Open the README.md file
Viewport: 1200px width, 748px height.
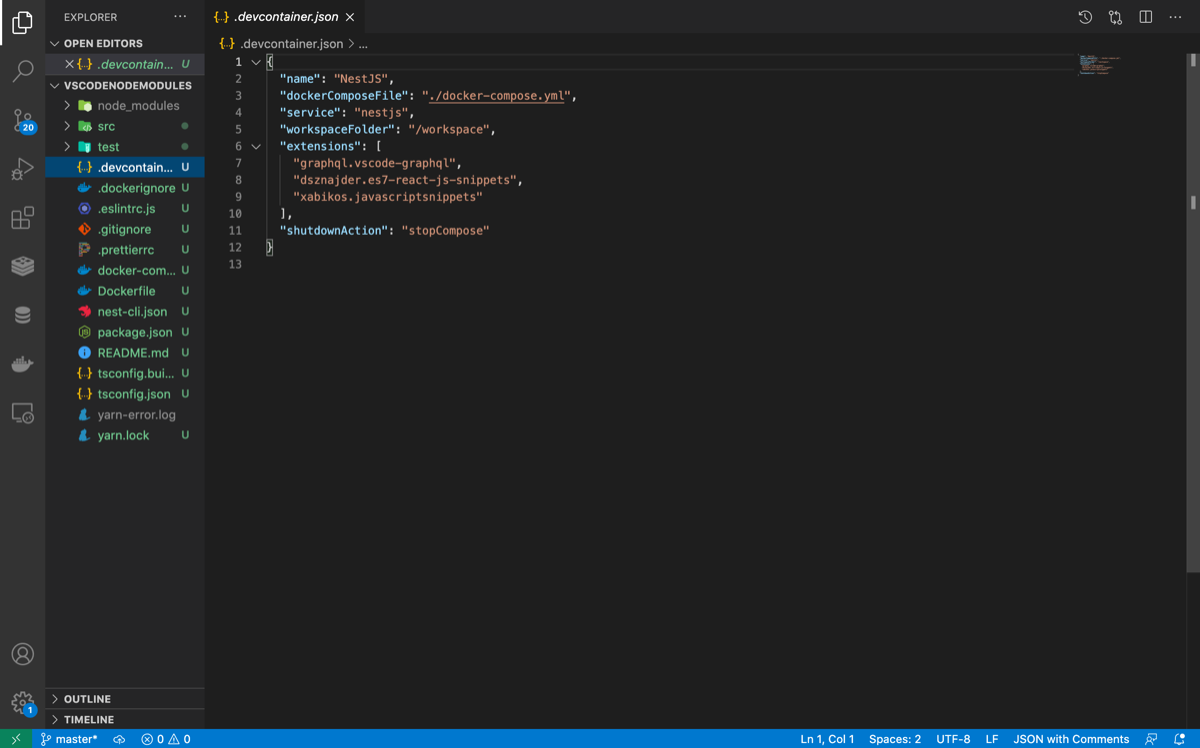125,353
